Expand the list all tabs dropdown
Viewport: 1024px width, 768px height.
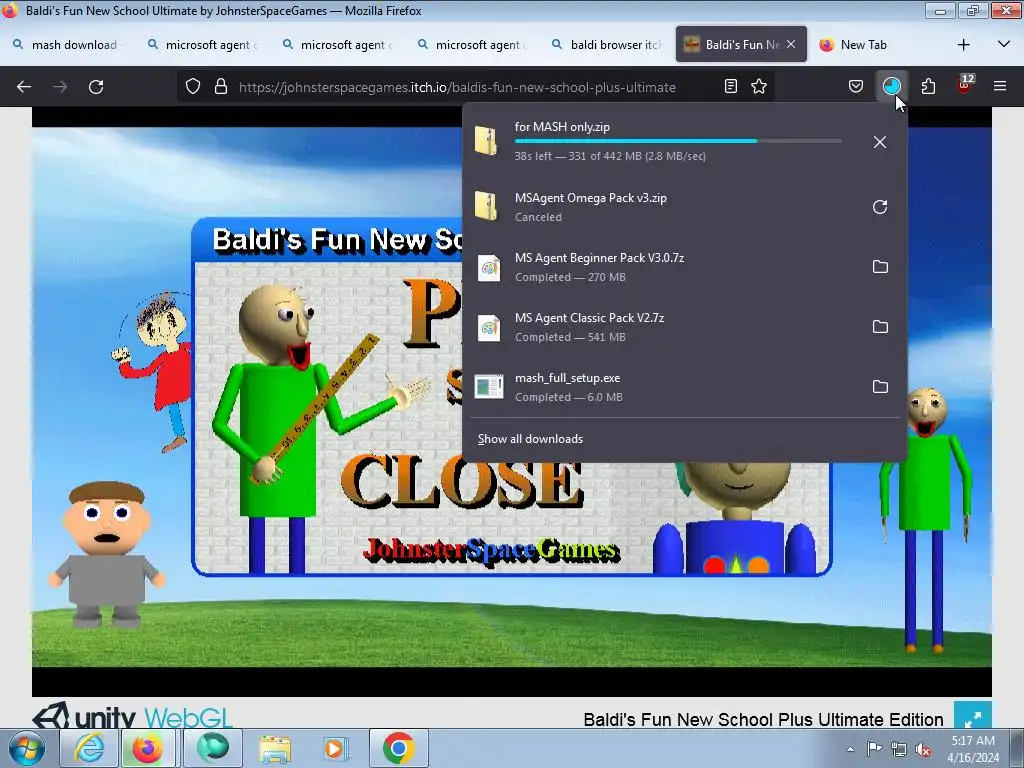1004,44
